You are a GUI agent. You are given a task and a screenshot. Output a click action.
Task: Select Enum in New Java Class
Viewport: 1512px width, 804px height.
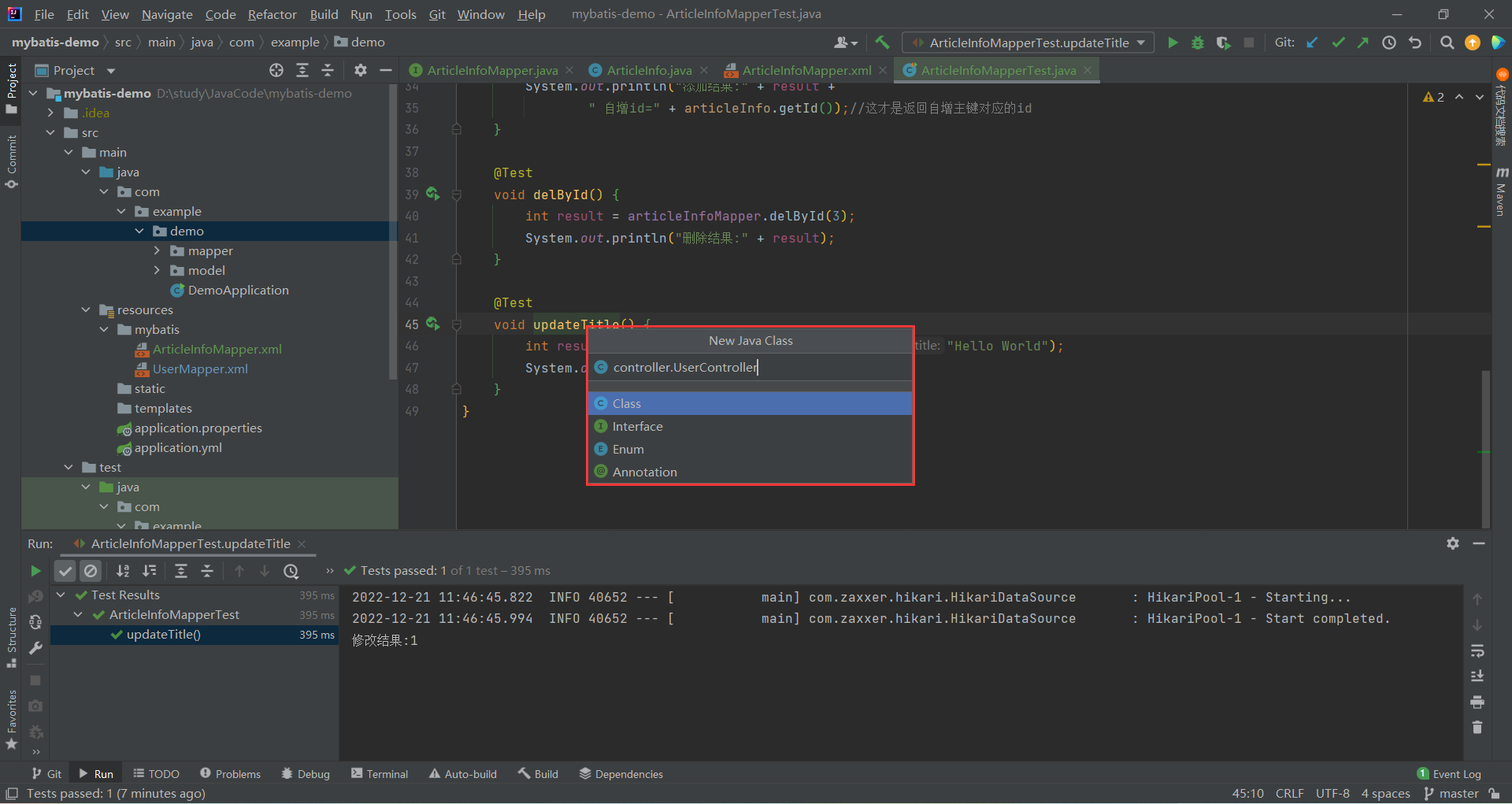point(750,449)
